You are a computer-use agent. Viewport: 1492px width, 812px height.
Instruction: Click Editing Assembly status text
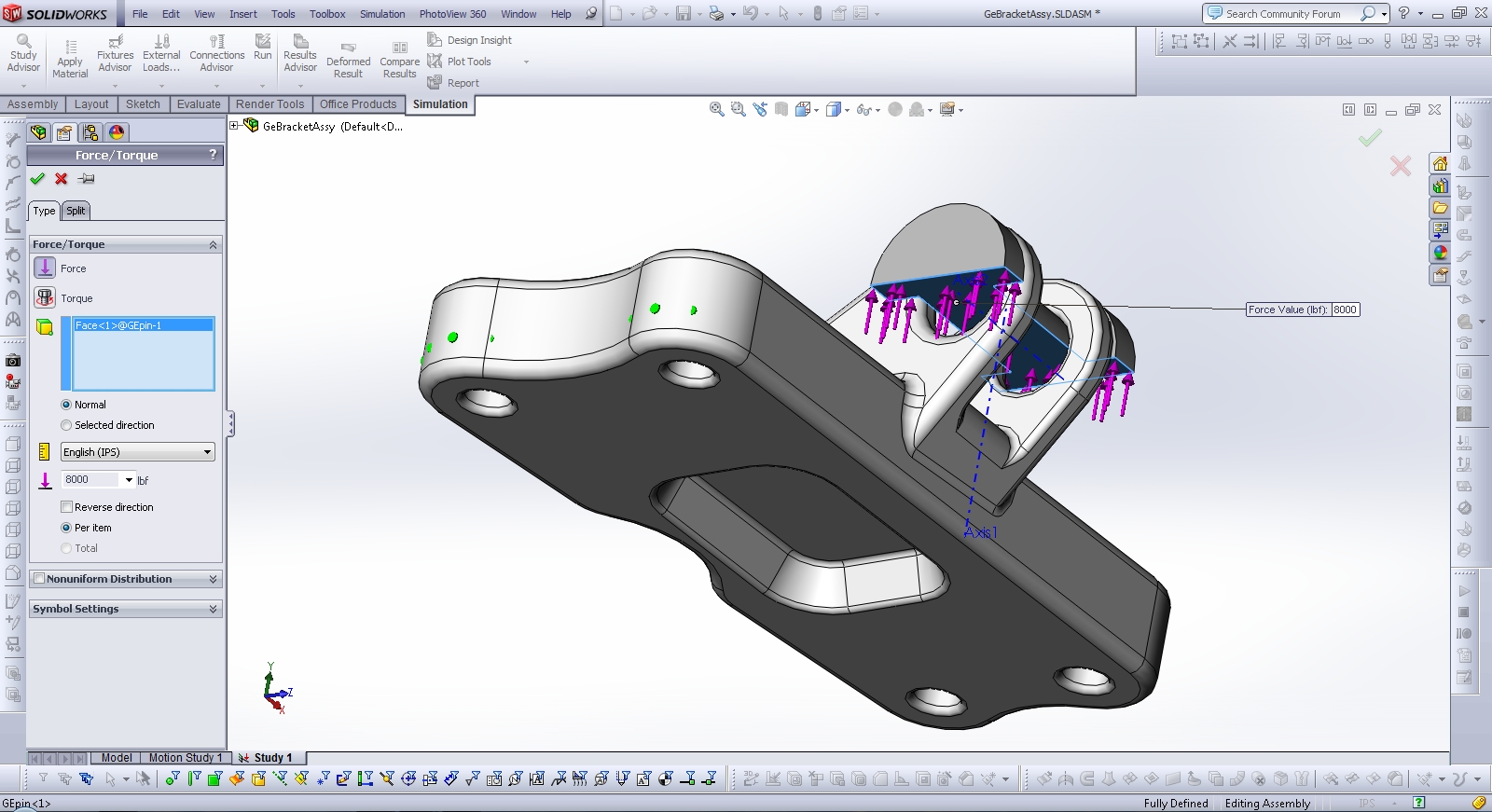1267,804
